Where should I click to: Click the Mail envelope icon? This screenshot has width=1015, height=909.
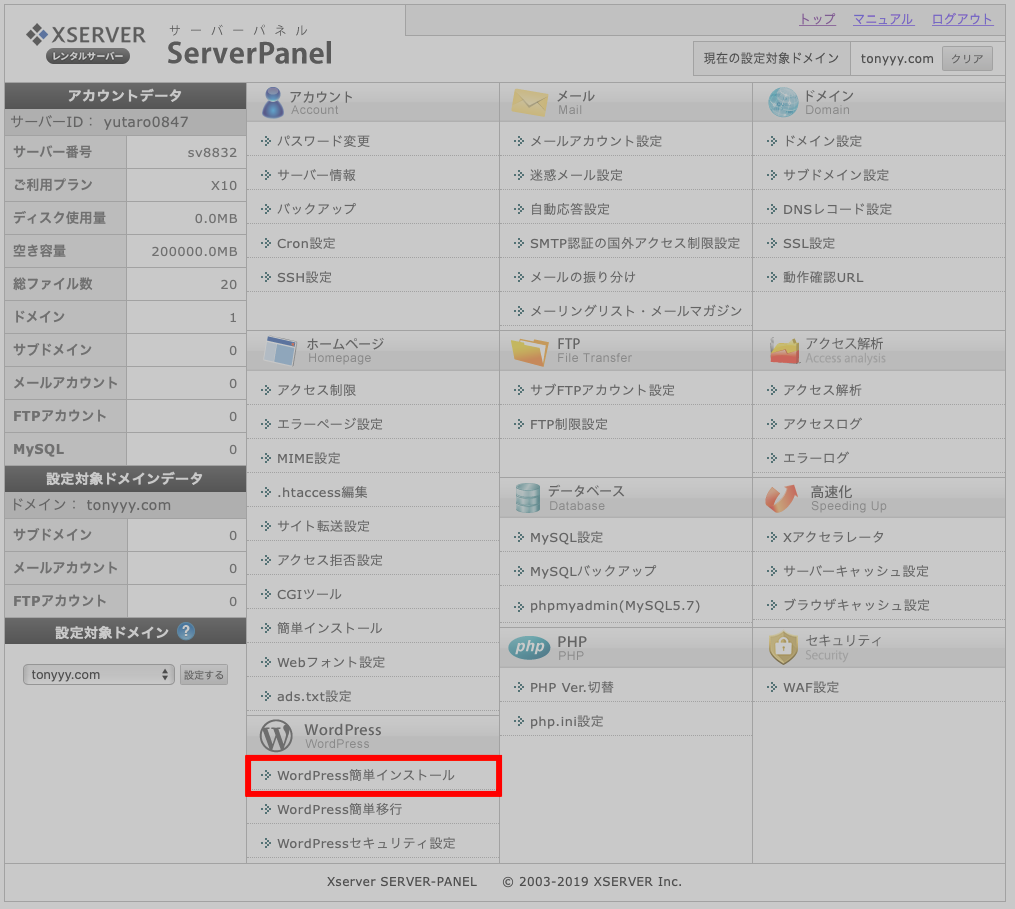coord(530,102)
